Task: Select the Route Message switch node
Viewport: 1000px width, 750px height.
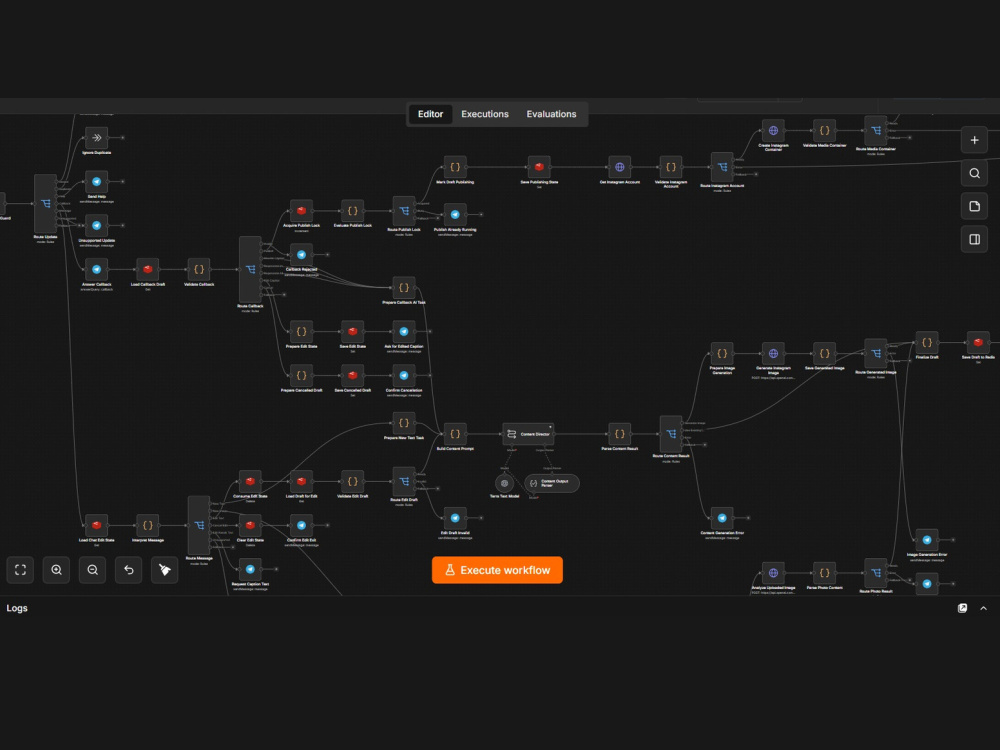Action: pyautogui.click(x=199, y=526)
